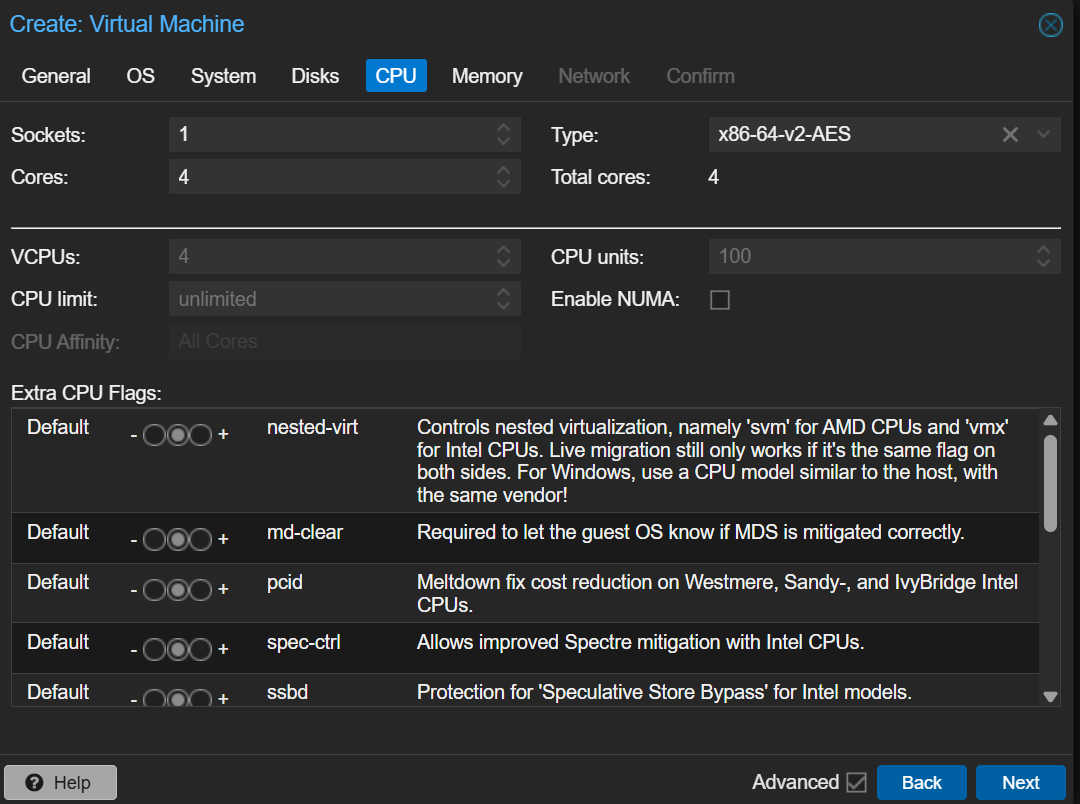Click the Back button
The height and width of the screenshot is (804, 1080).
pos(921,782)
